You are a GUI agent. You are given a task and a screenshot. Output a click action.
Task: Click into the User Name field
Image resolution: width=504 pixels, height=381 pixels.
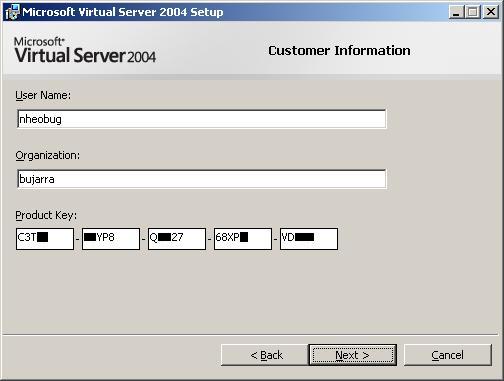pos(202,119)
